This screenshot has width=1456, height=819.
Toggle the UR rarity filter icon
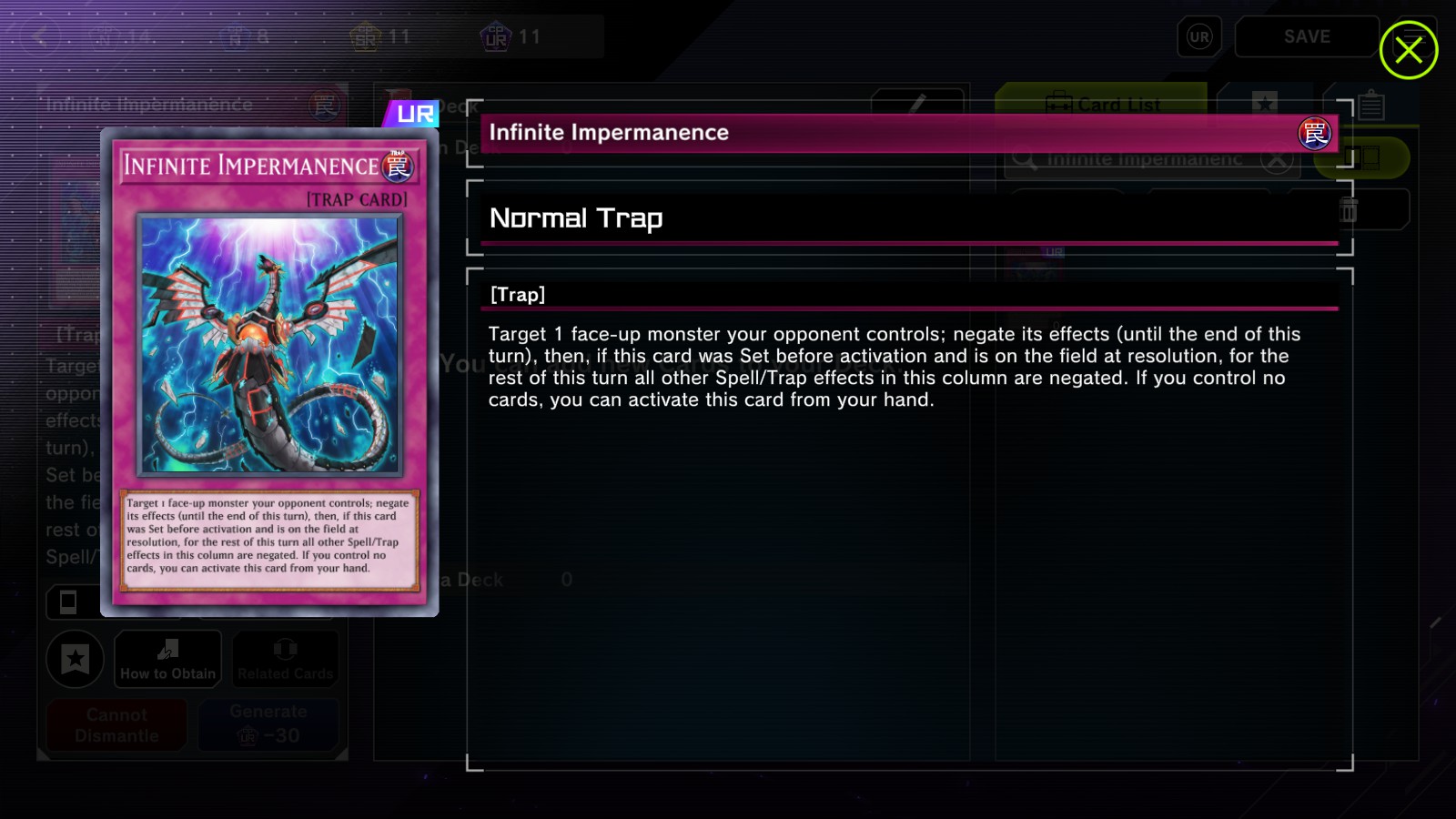[1199, 37]
